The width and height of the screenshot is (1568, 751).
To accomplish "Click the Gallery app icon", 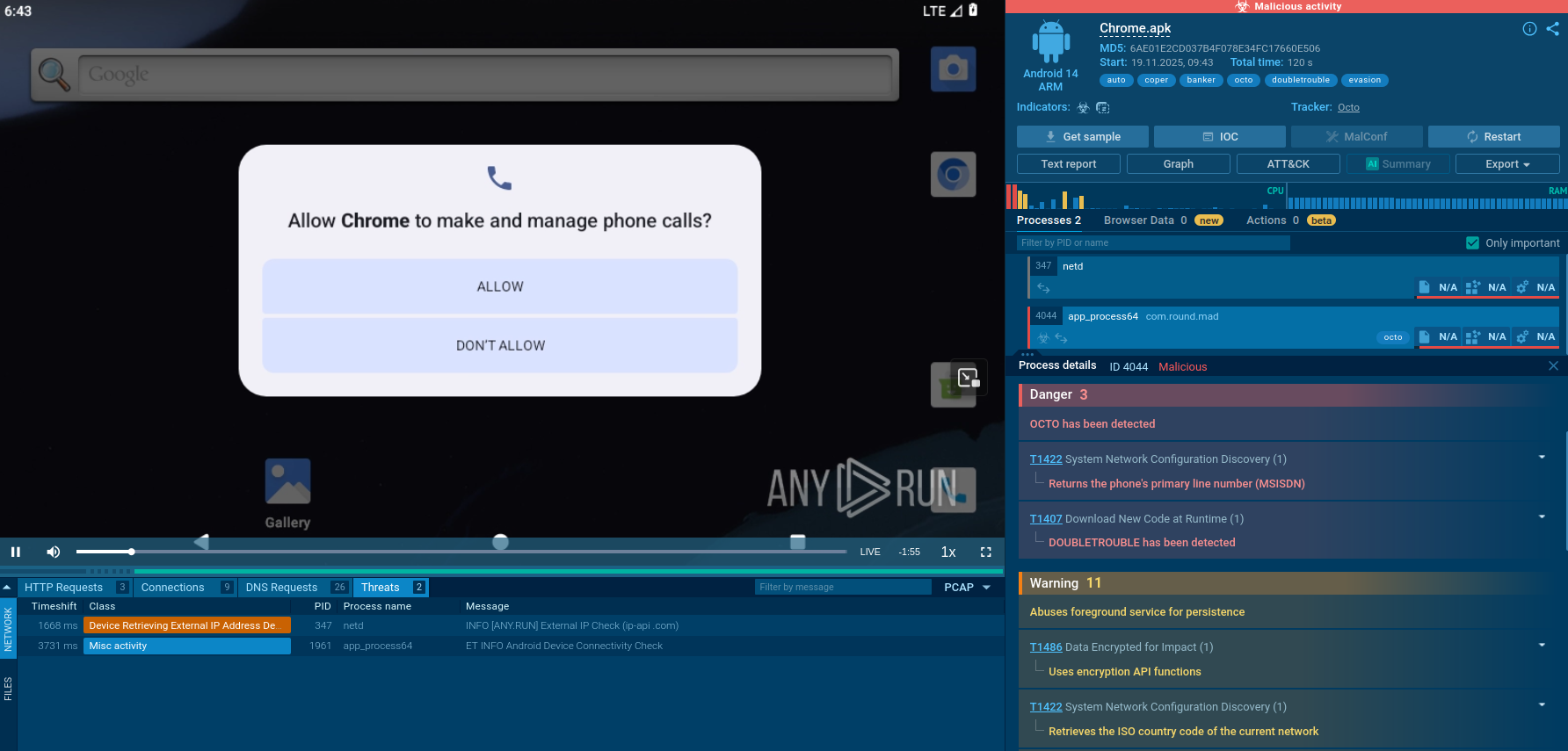I will tap(287, 482).
